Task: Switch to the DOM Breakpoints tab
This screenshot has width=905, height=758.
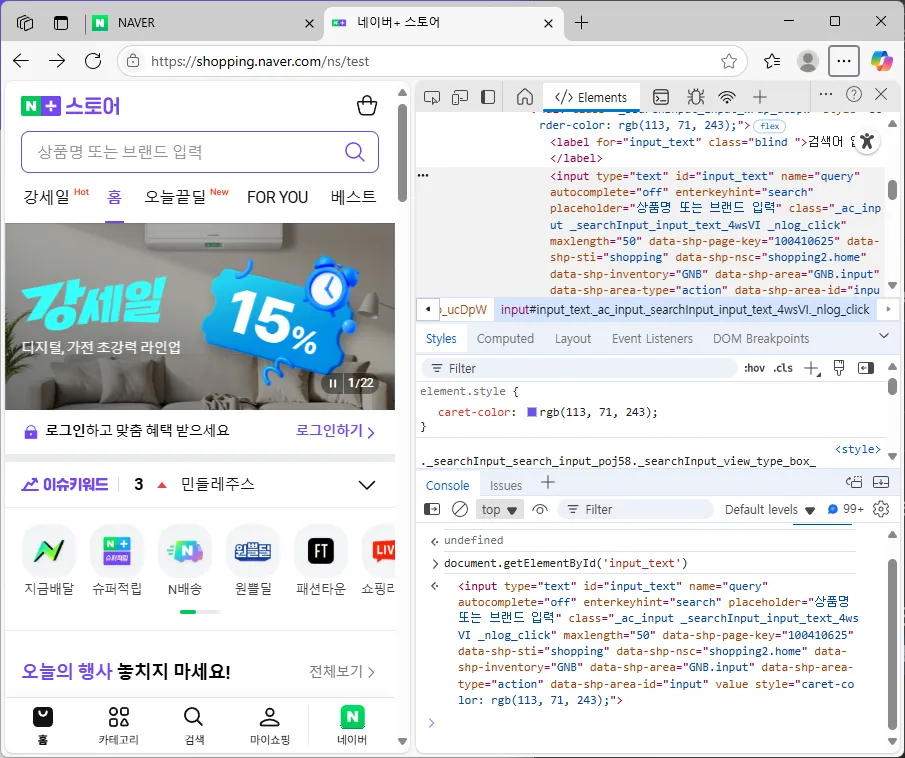Action: (761, 339)
